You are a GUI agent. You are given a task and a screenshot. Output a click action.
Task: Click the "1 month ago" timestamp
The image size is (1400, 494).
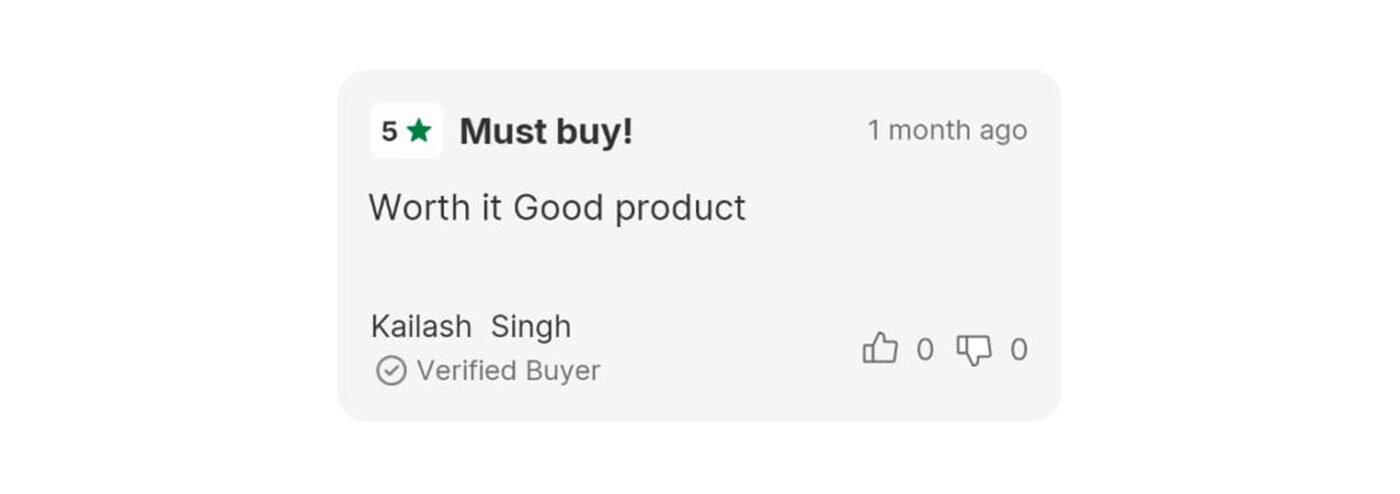click(x=947, y=131)
